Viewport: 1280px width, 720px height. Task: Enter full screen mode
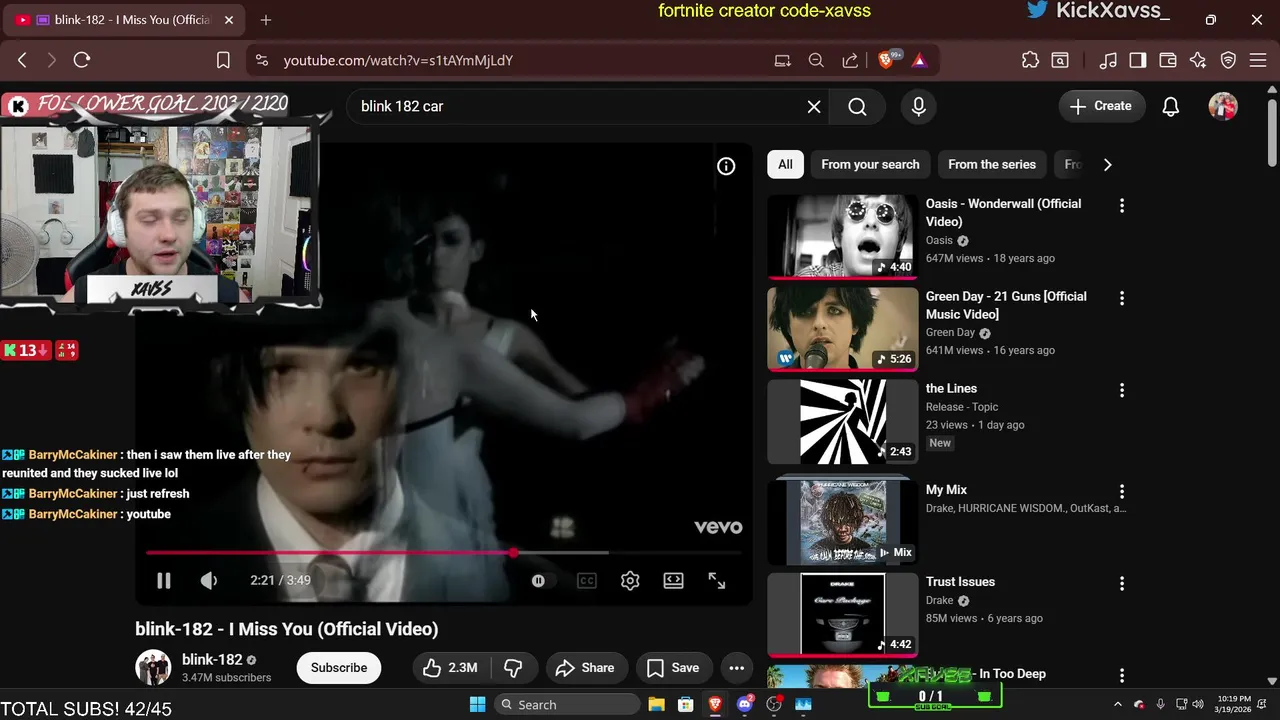tap(717, 581)
